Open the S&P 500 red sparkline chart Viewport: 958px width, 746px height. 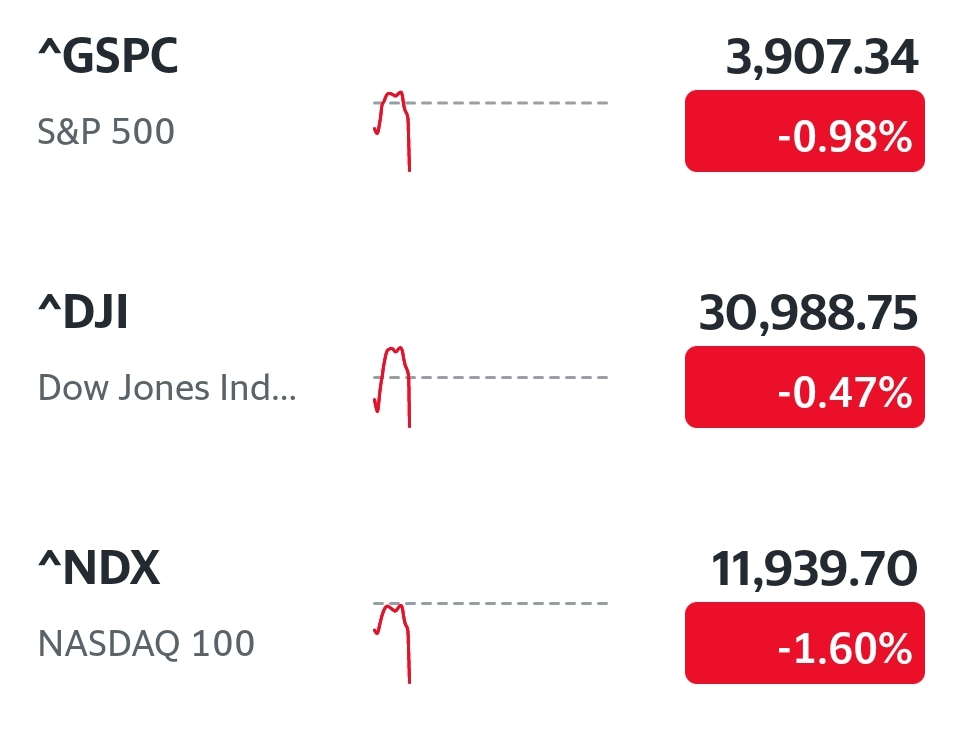point(392,131)
